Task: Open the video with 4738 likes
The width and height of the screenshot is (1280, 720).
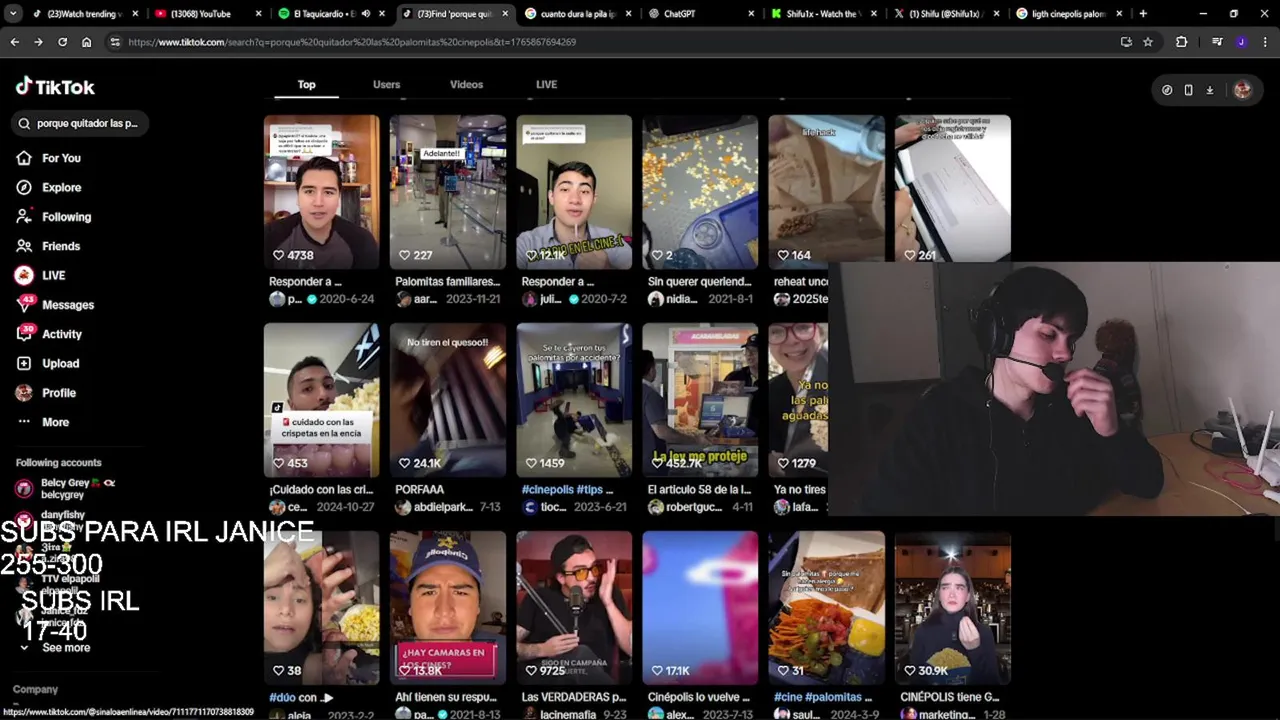Action: tap(321, 192)
